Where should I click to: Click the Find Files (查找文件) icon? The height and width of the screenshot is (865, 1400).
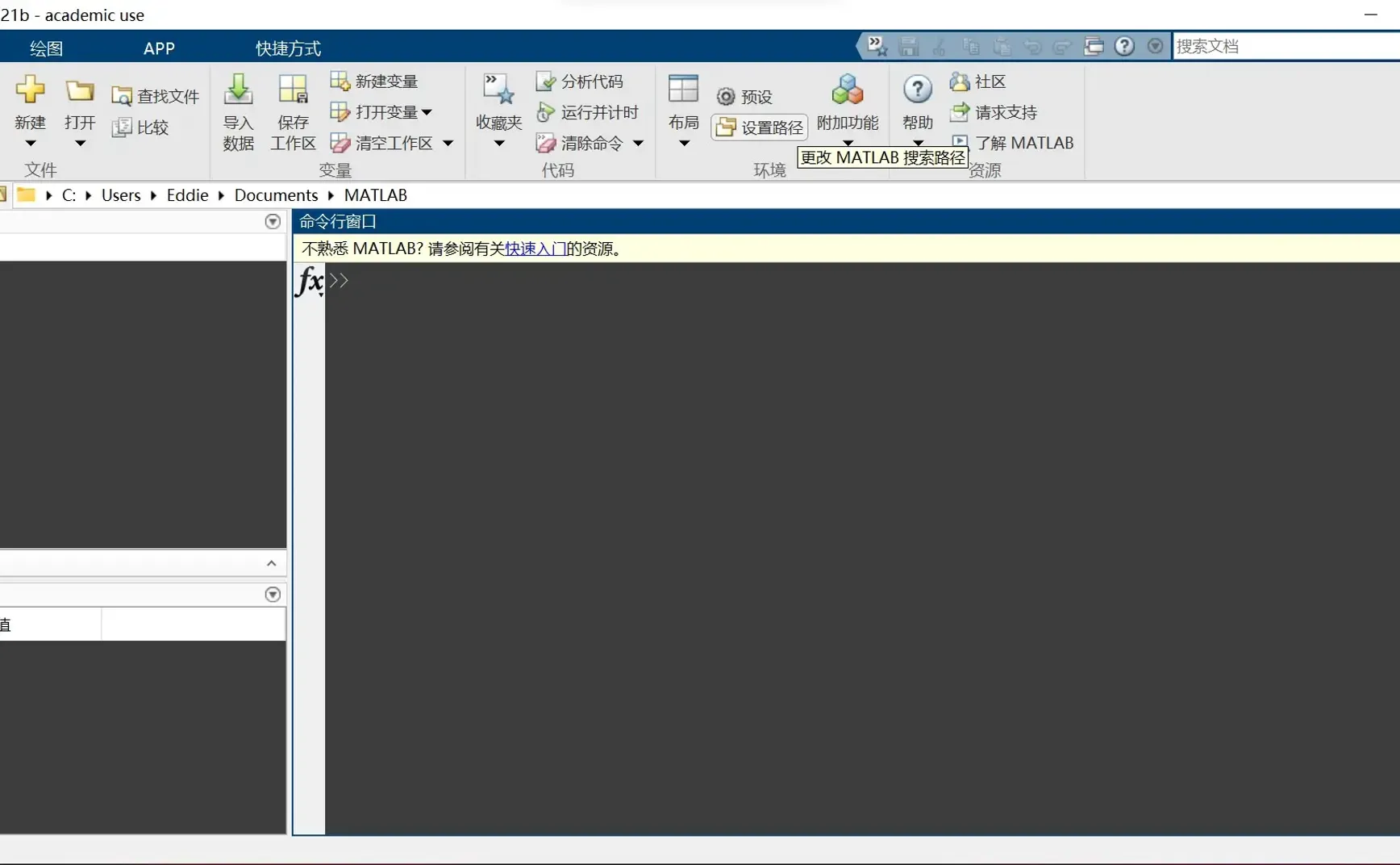coord(121,96)
